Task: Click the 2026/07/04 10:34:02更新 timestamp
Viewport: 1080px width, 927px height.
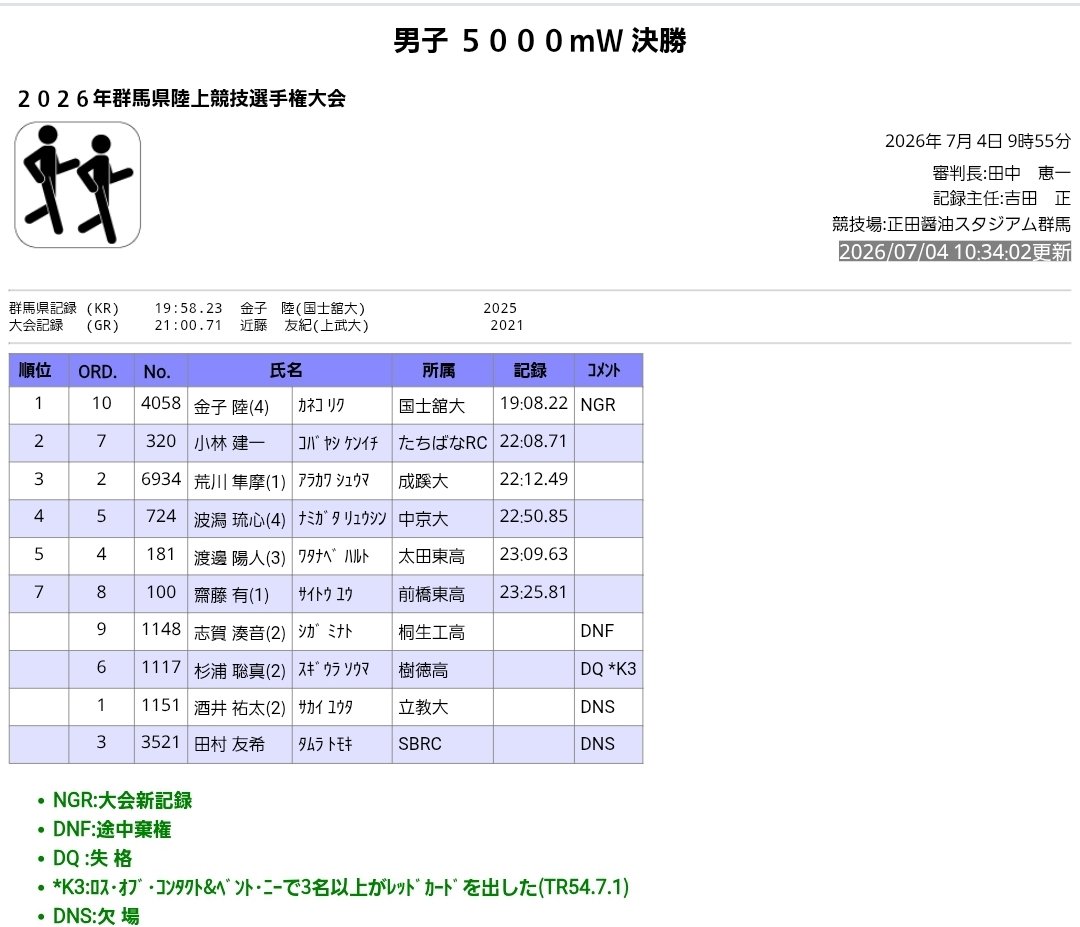Action: pyautogui.click(x=955, y=251)
